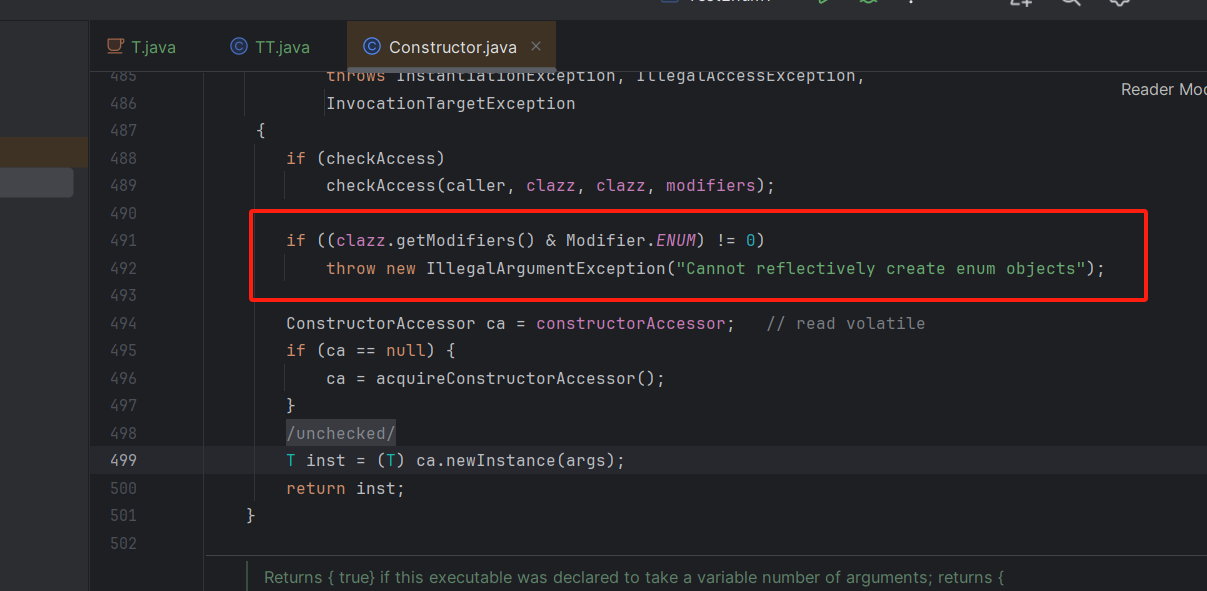Viewport: 1207px width, 591px height.
Task: Click line number 492 in the gutter
Action: coord(123,268)
